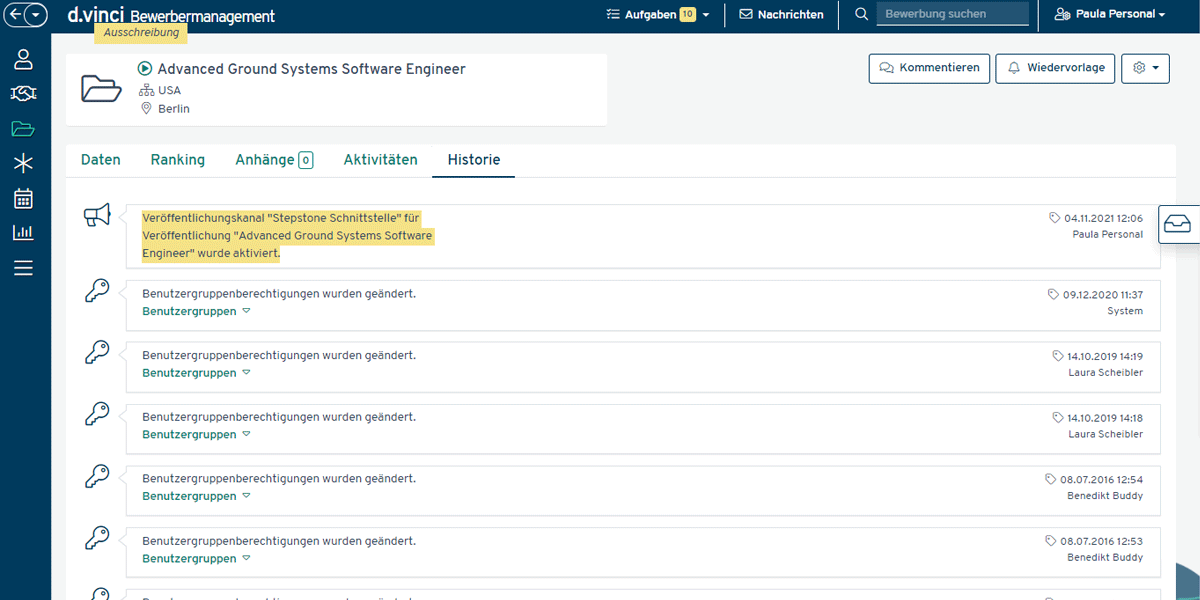Image resolution: width=1200 pixels, height=600 pixels.
Task: Click the inbox tray icon on right edge
Action: 1178,224
